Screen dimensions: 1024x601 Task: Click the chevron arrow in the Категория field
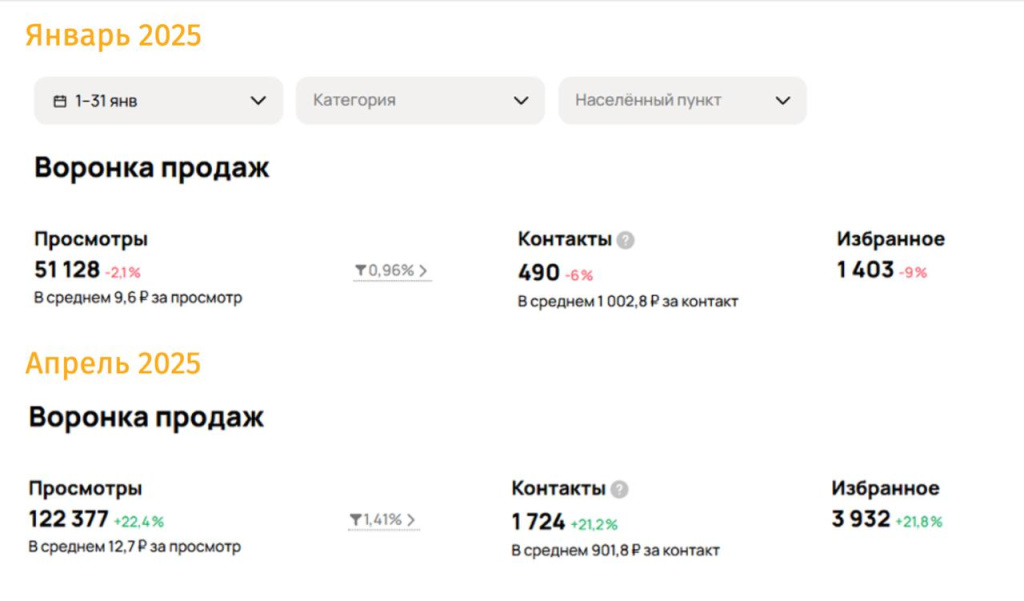coord(521,101)
